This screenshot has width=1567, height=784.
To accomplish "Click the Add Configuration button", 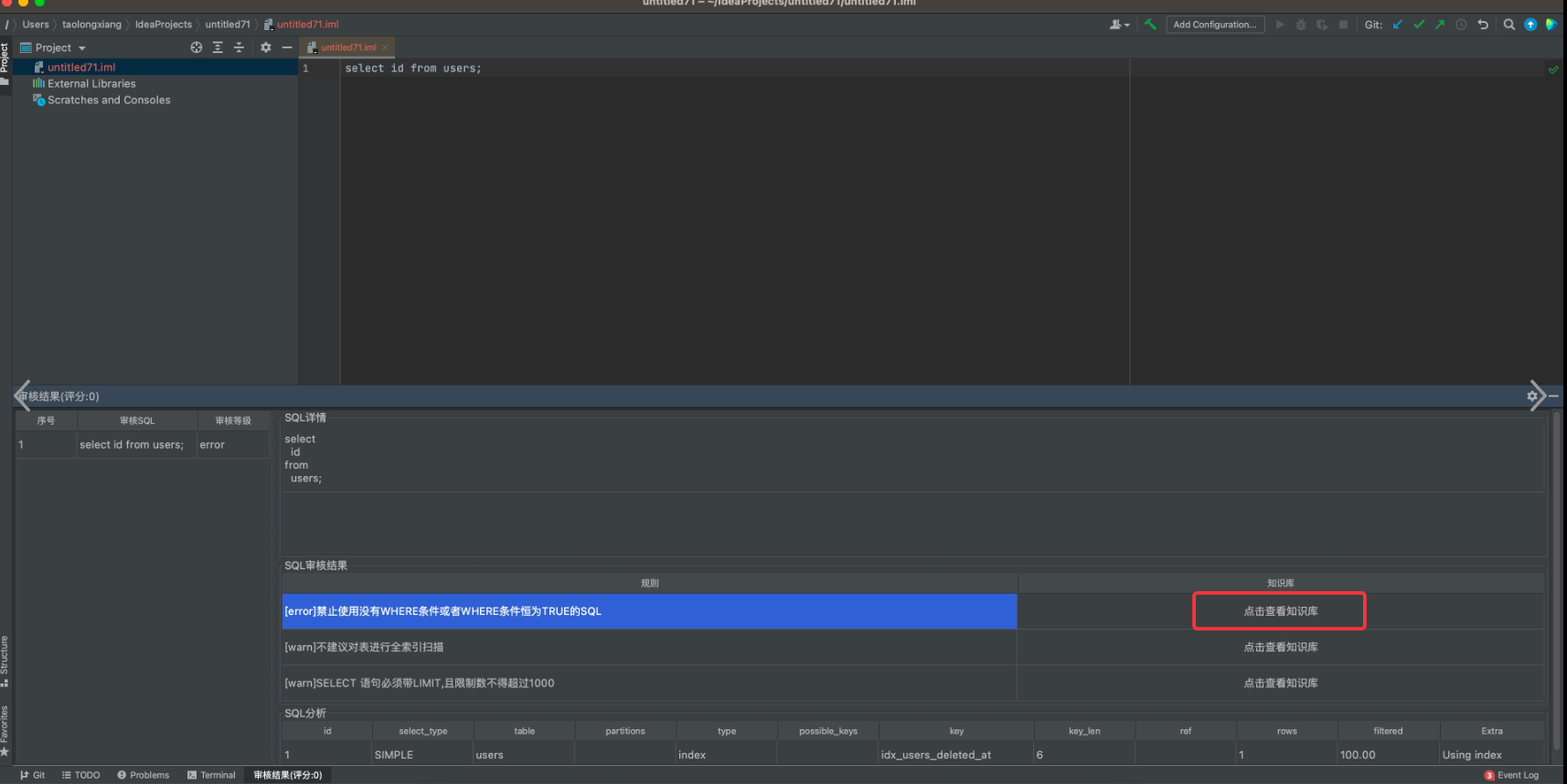I will [x=1215, y=25].
